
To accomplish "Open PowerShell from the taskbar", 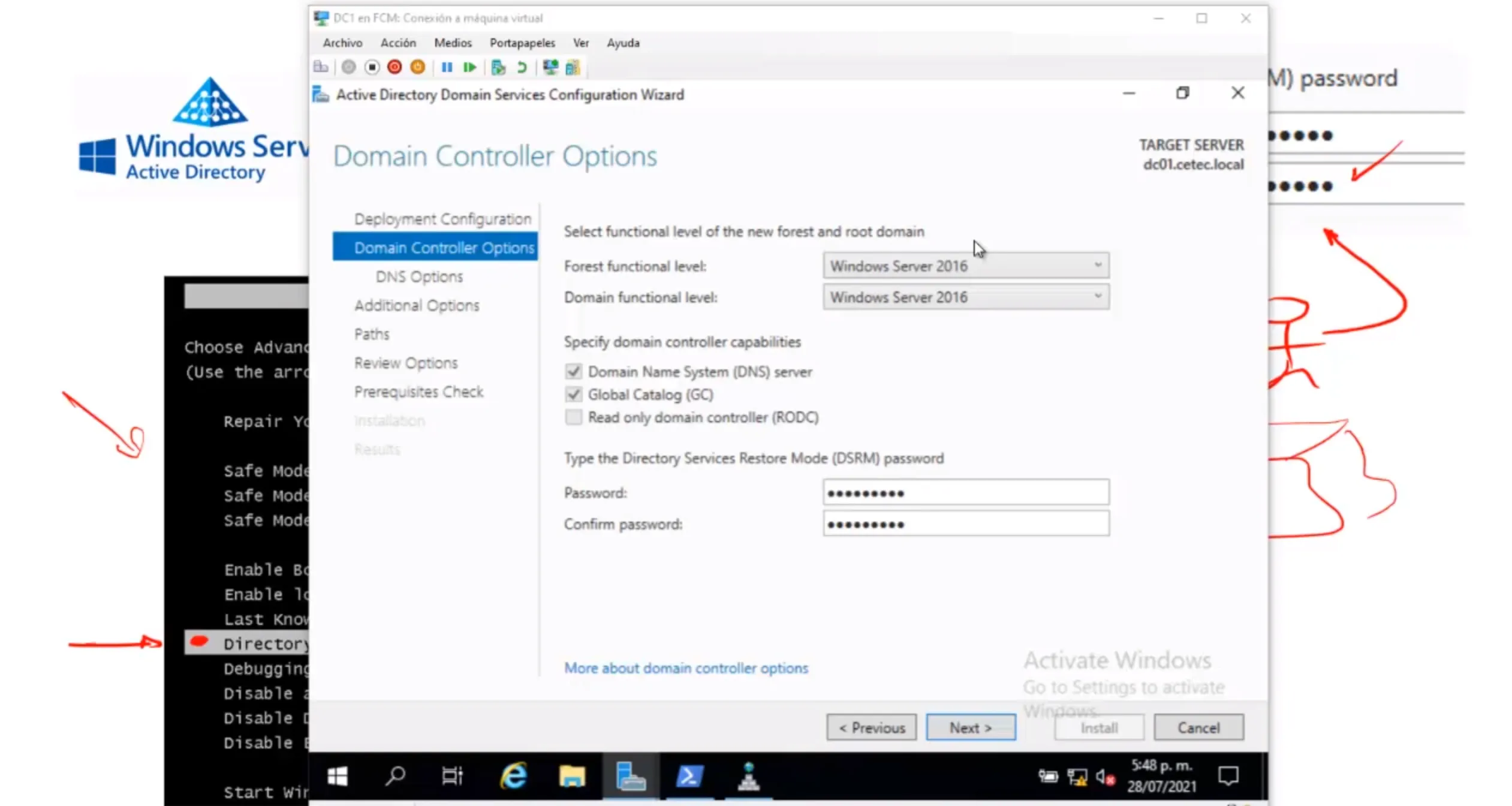I will 689,777.
